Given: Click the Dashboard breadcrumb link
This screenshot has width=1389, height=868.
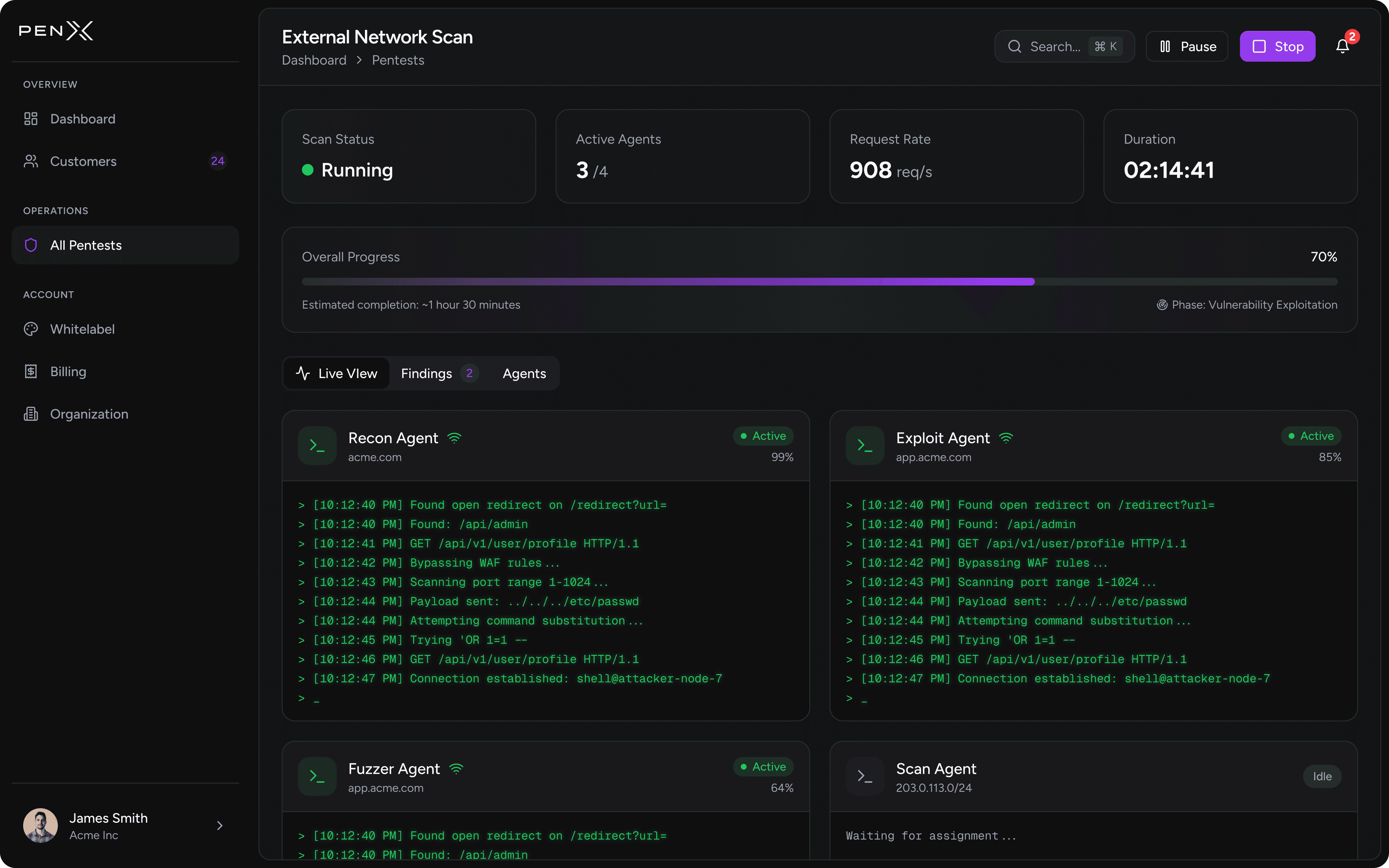Looking at the screenshot, I should pos(314,60).
